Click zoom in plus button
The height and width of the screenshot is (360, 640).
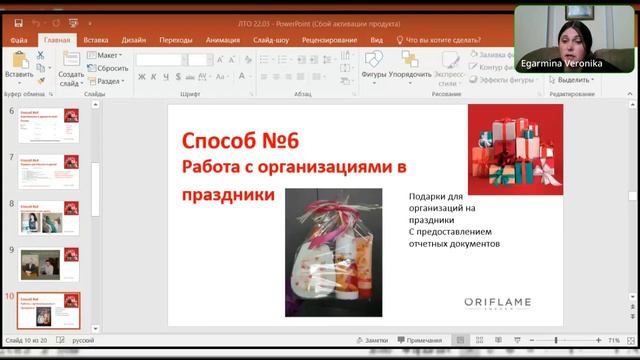[x=598, y=340]
